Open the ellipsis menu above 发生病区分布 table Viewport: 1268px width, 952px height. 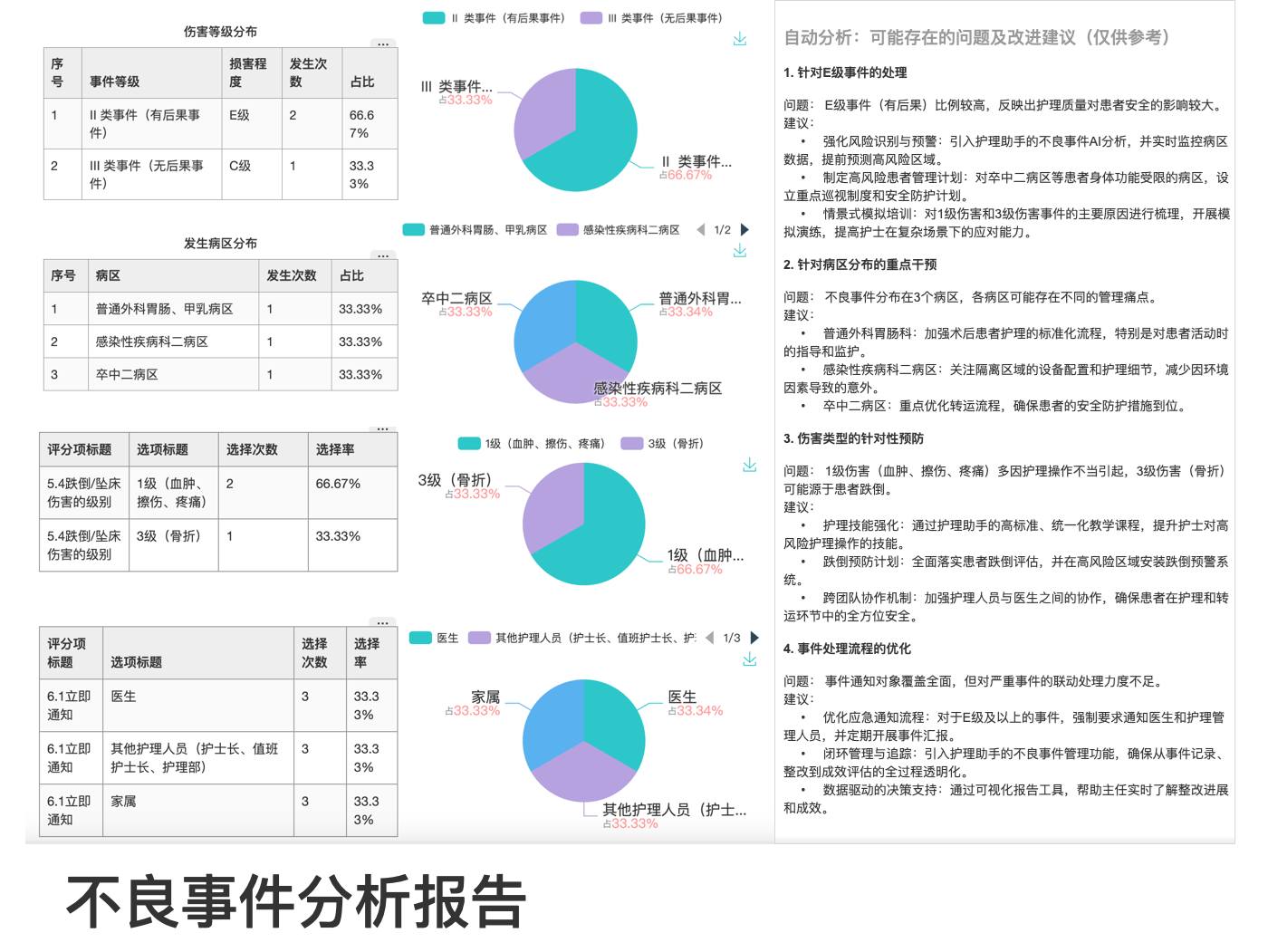(x=383, y=255)
